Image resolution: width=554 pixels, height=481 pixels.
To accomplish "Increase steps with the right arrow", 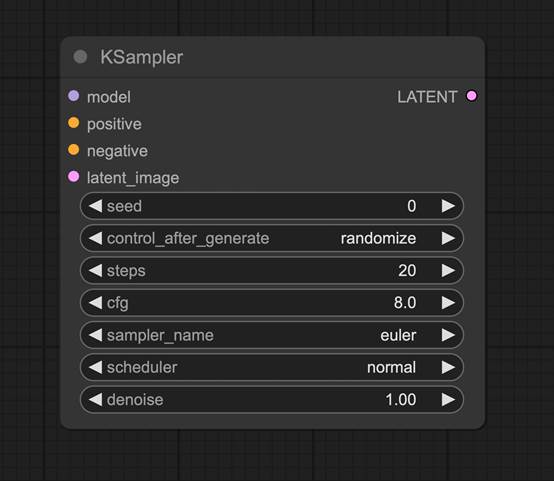I will click(x=448, y=271).
